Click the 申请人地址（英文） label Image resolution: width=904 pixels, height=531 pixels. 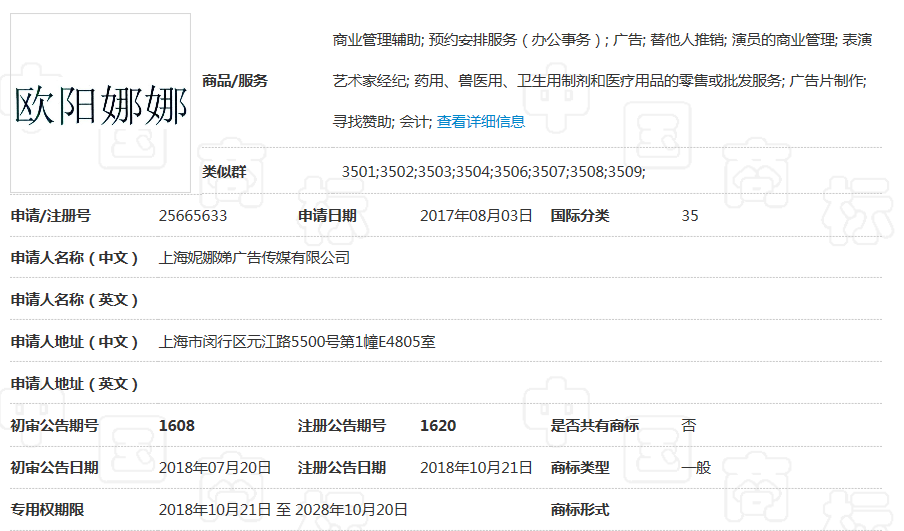pyautogui.click(x=74, y=384)
